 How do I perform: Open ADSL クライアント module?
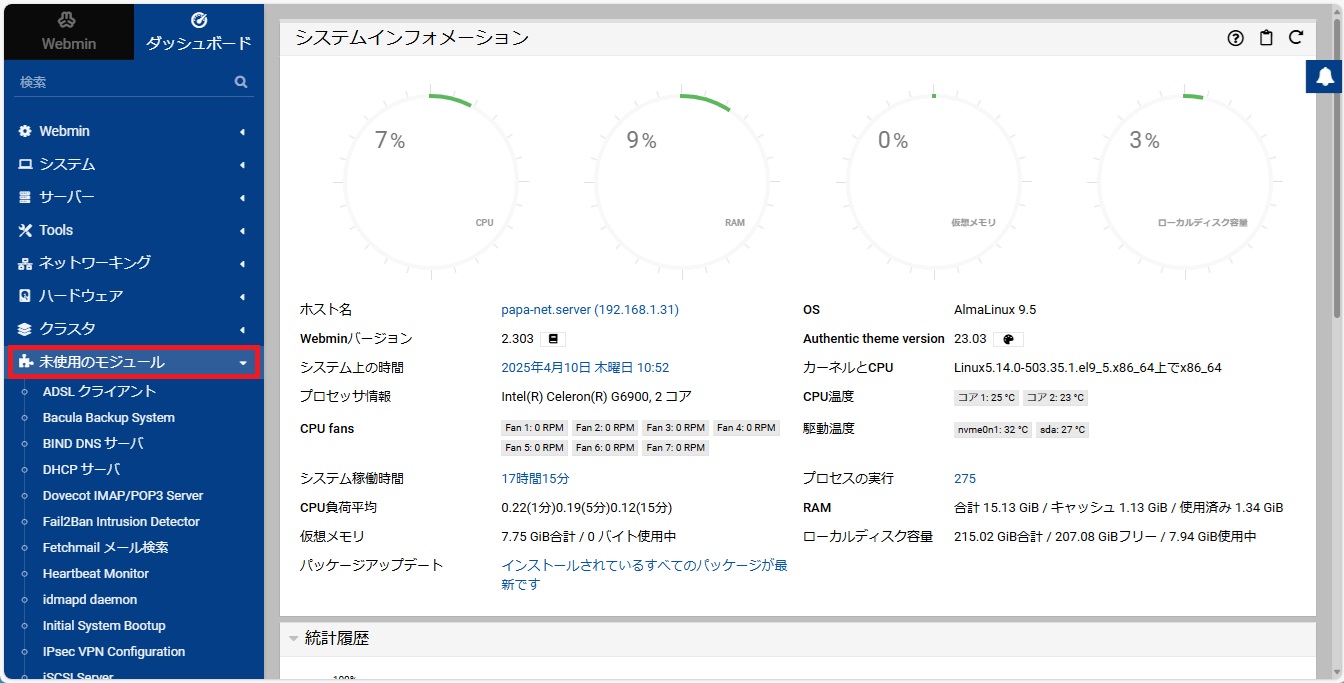coord(99,391)
